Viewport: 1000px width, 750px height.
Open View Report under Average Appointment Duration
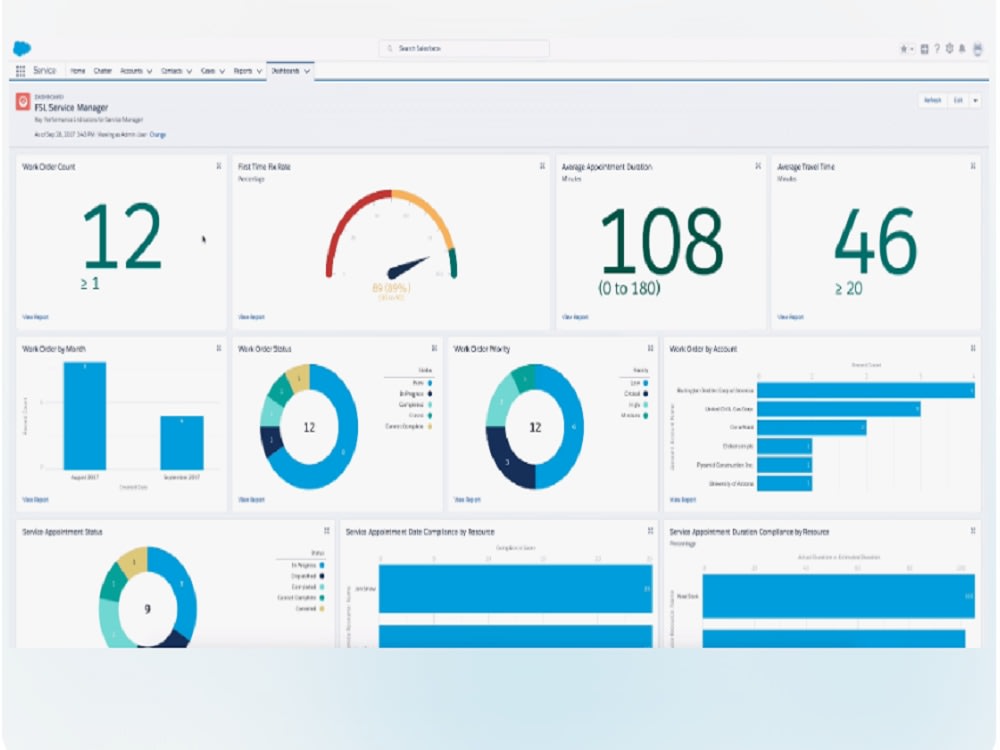click(x=575, y=317)
